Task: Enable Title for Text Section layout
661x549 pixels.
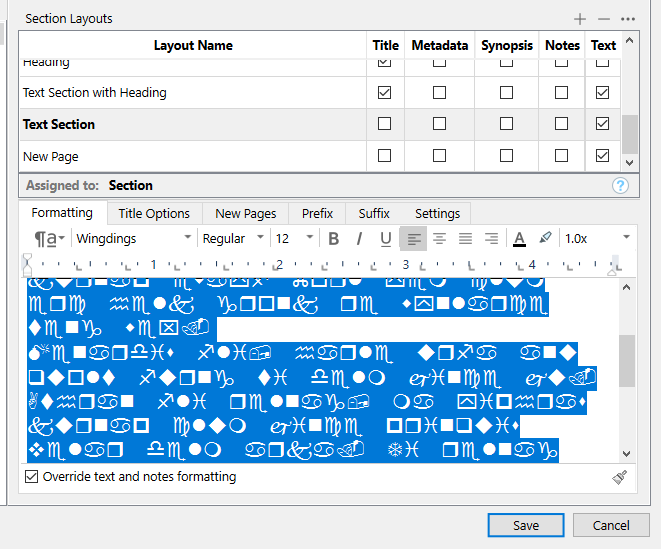Action: coord(385,124)
